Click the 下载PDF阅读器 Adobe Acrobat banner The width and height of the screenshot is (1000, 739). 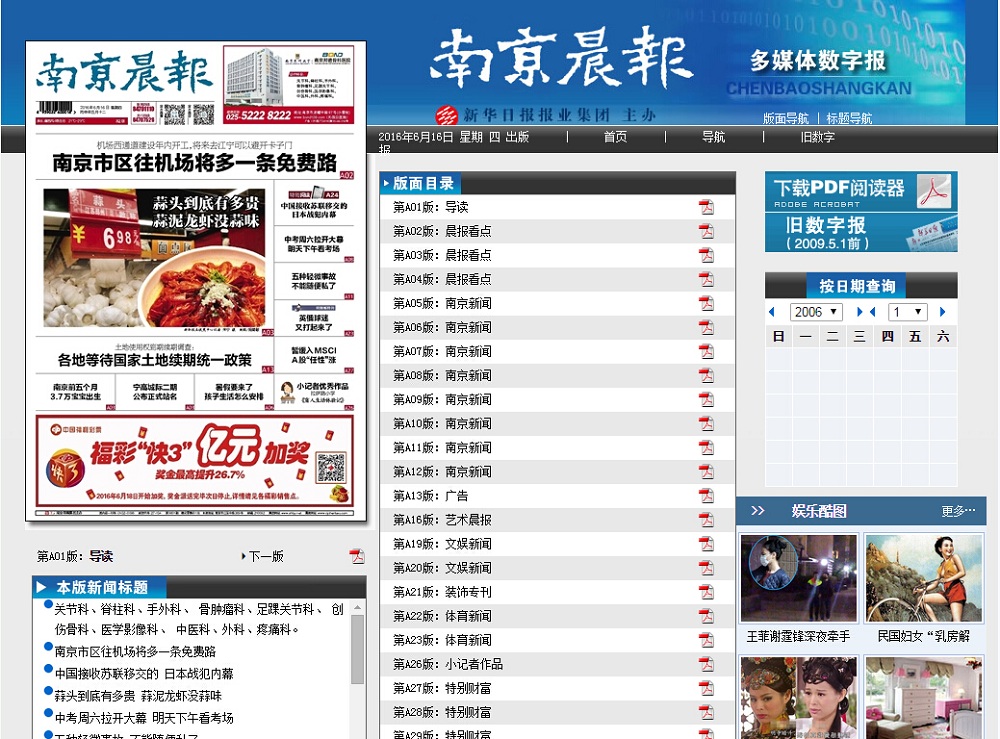point(861,191)
